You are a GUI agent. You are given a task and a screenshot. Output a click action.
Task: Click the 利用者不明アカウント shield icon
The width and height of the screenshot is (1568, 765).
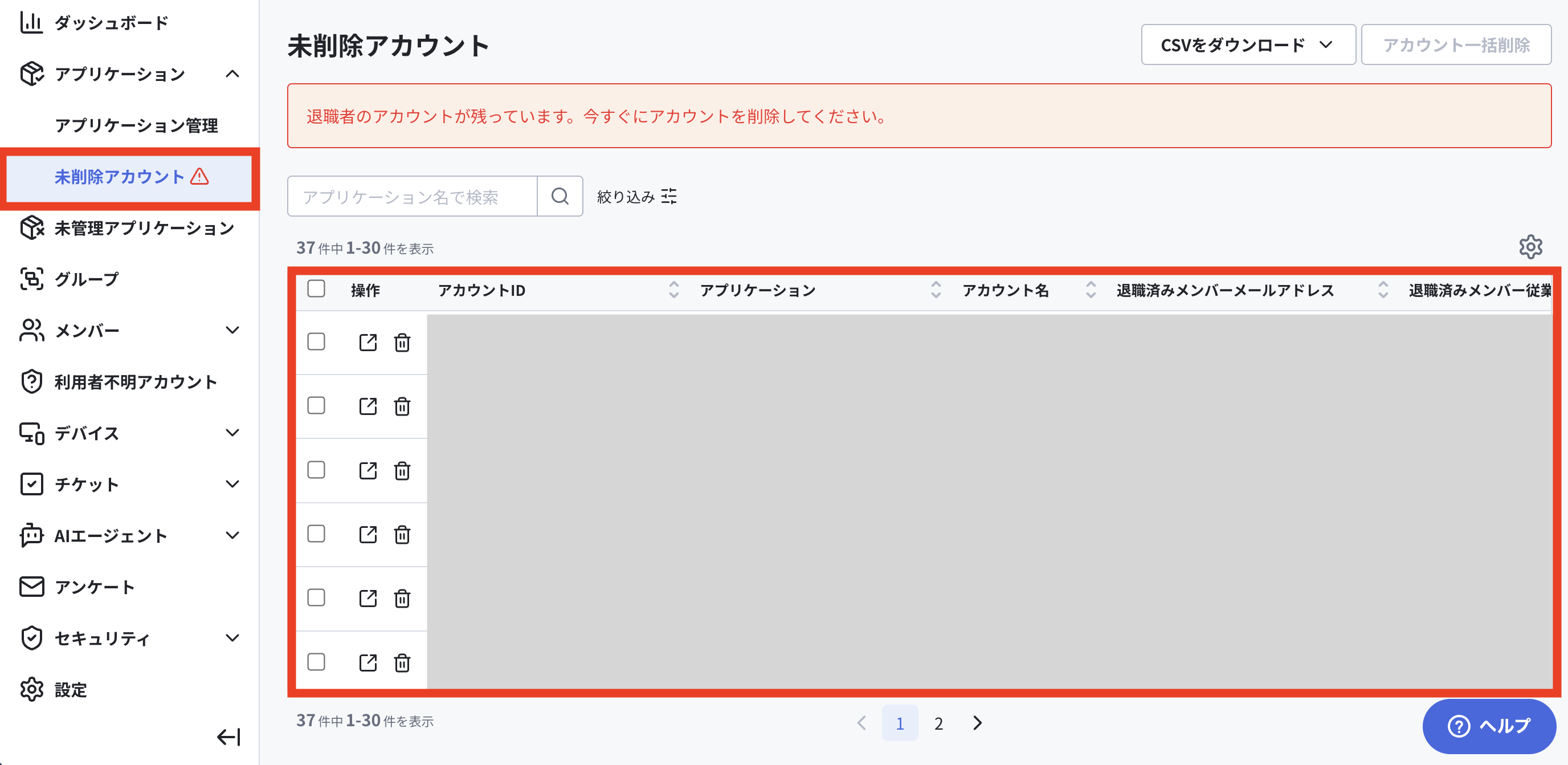[32, 382]
